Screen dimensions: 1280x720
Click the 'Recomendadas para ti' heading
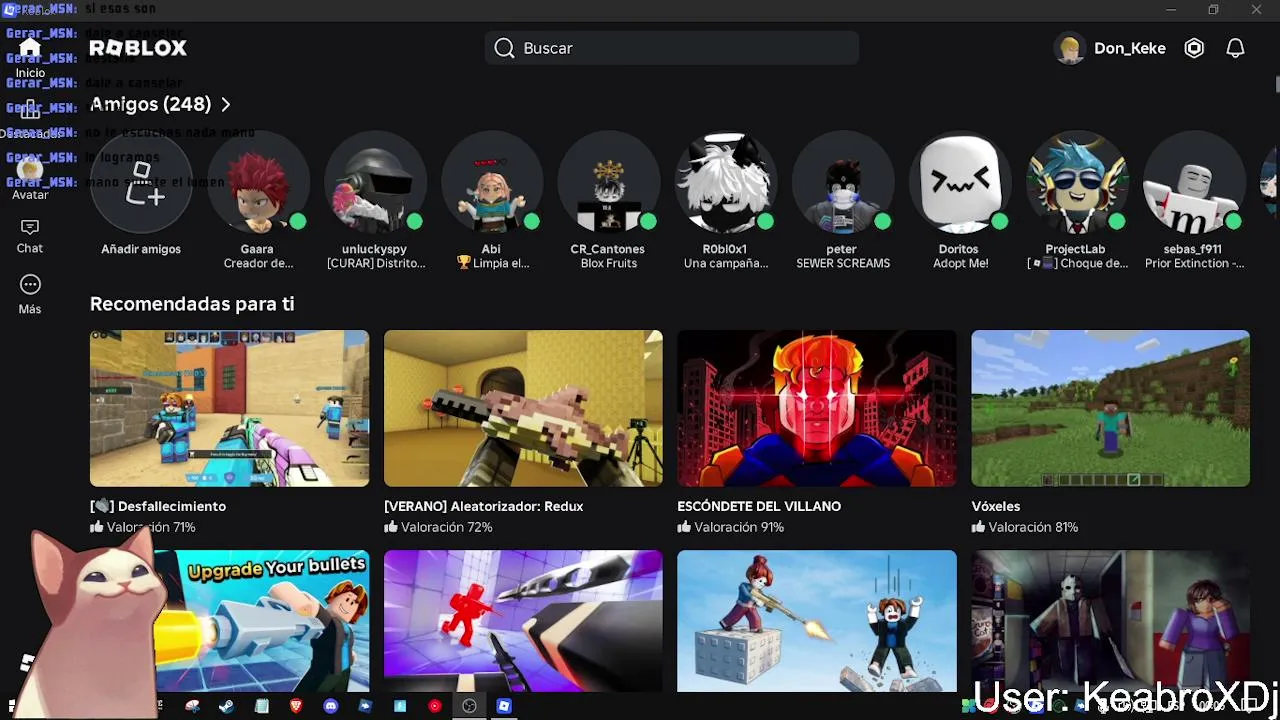[x=192, y=304]
